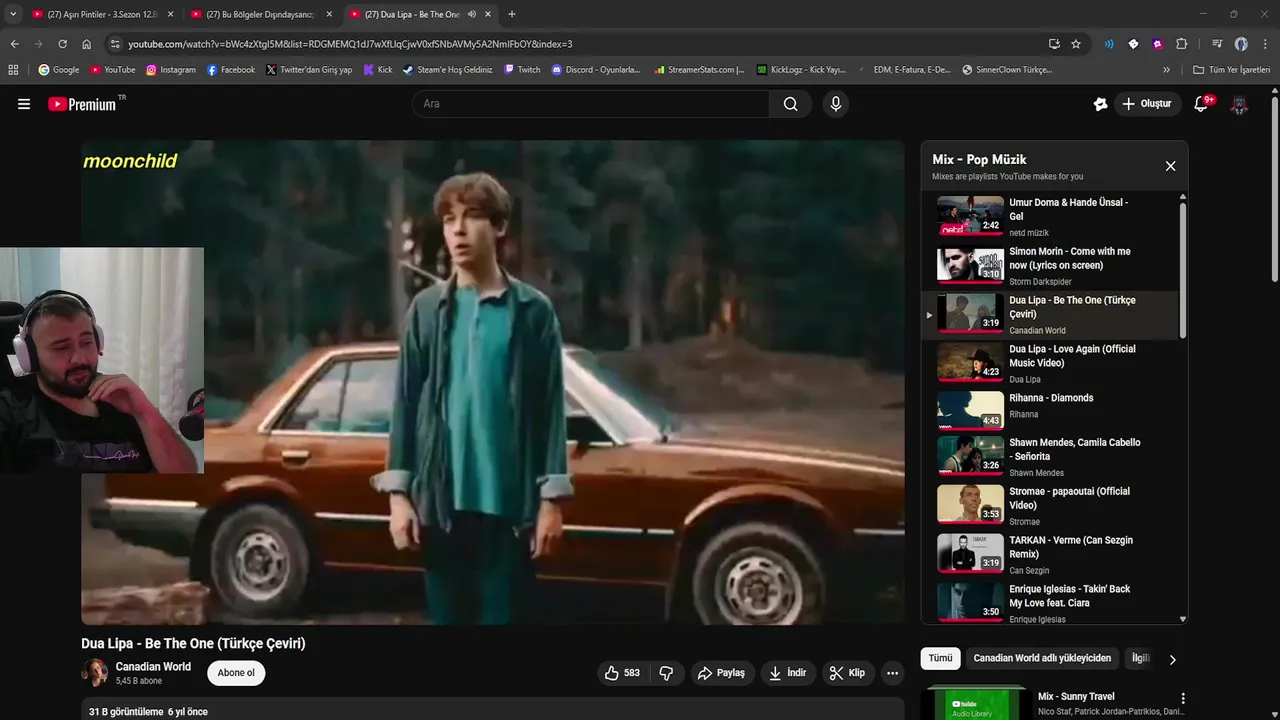Open media controls icon in toolbar
This screenshot has height=720, width=1280.
coord(1217,44)
